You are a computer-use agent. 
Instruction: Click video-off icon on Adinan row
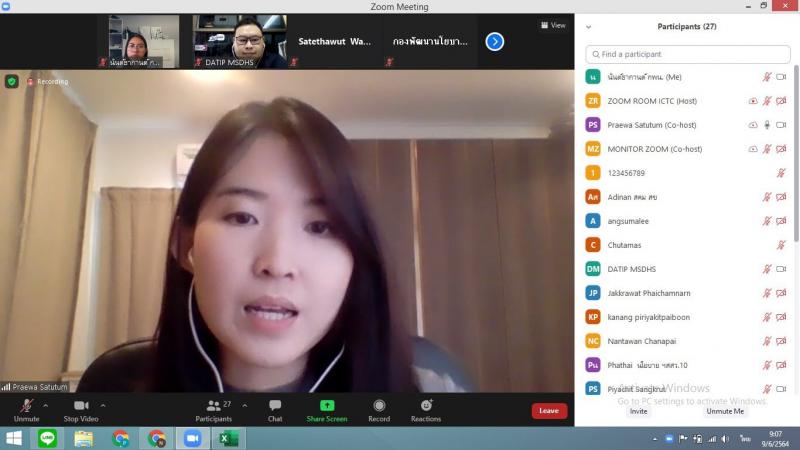click(781, 197)
